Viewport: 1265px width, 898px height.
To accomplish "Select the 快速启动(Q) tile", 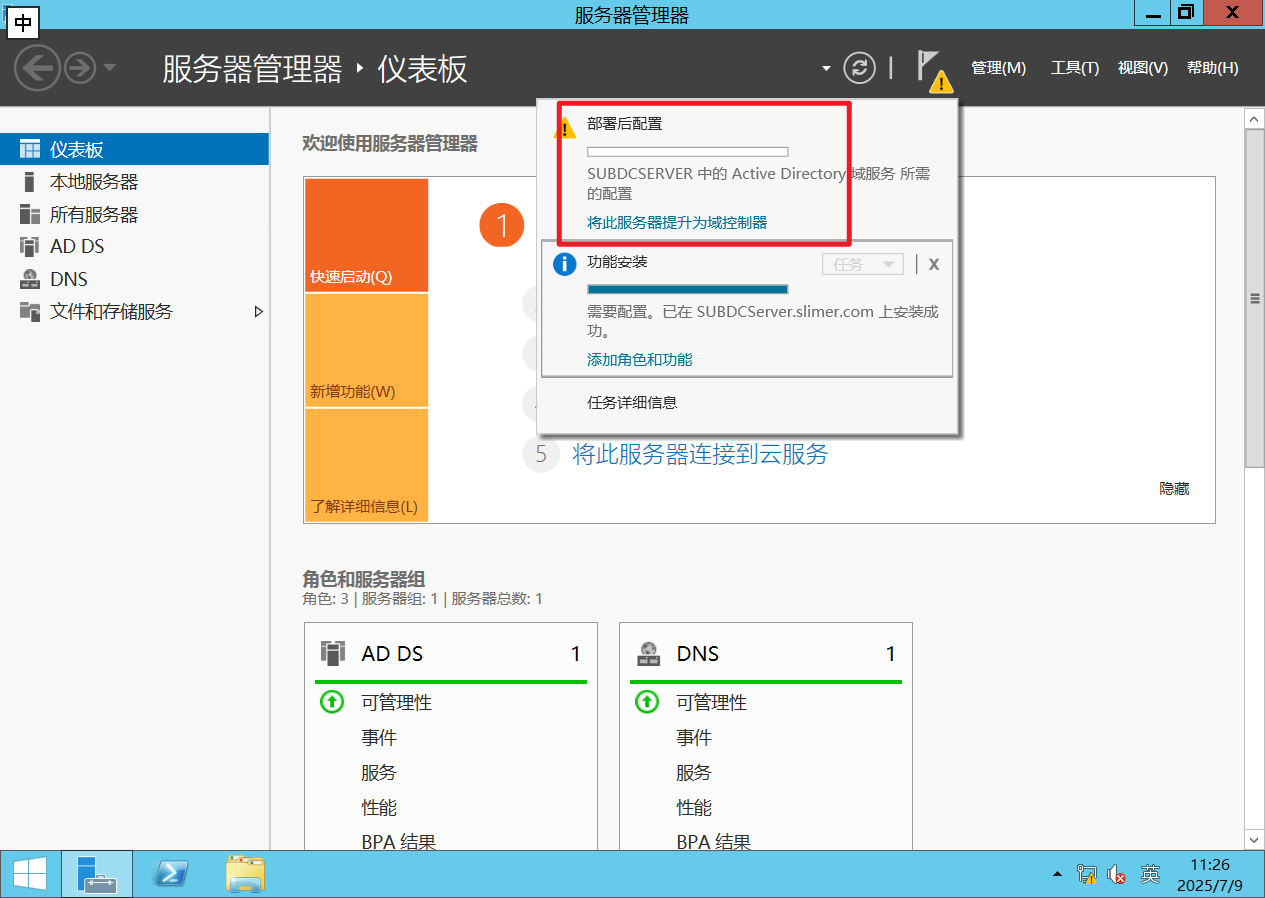I will pos(366,235).
